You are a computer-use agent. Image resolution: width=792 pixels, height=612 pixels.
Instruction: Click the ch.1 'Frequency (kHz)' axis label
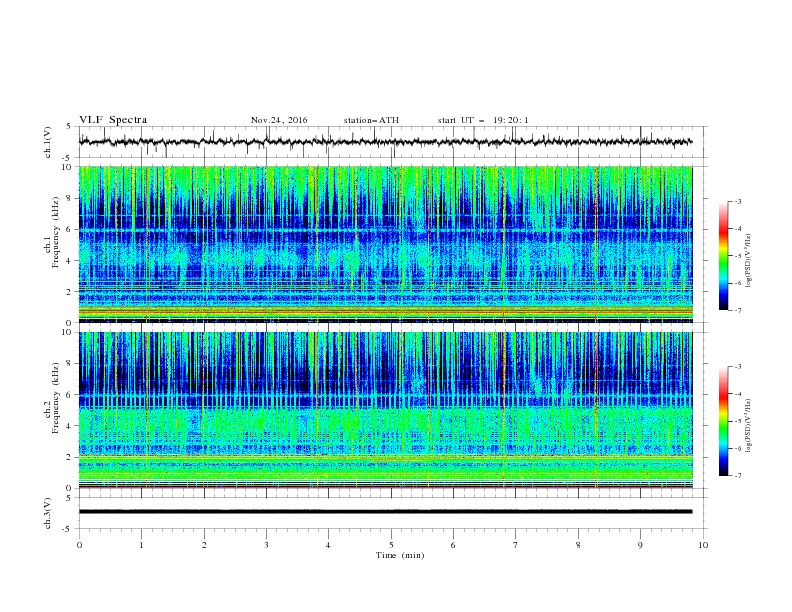[x=56, y=233]
